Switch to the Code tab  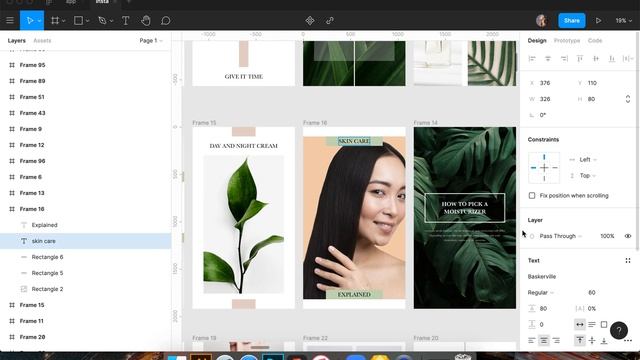click(595, 40)
